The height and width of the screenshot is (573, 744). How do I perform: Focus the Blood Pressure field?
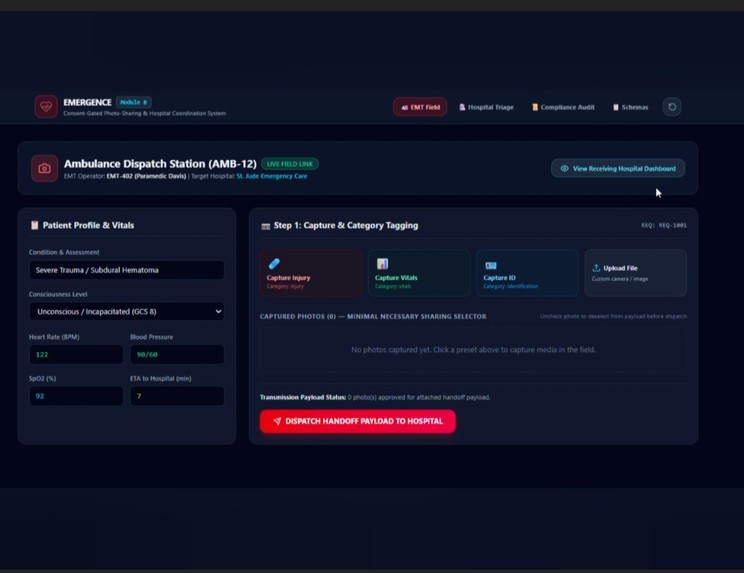click(177, 354)
